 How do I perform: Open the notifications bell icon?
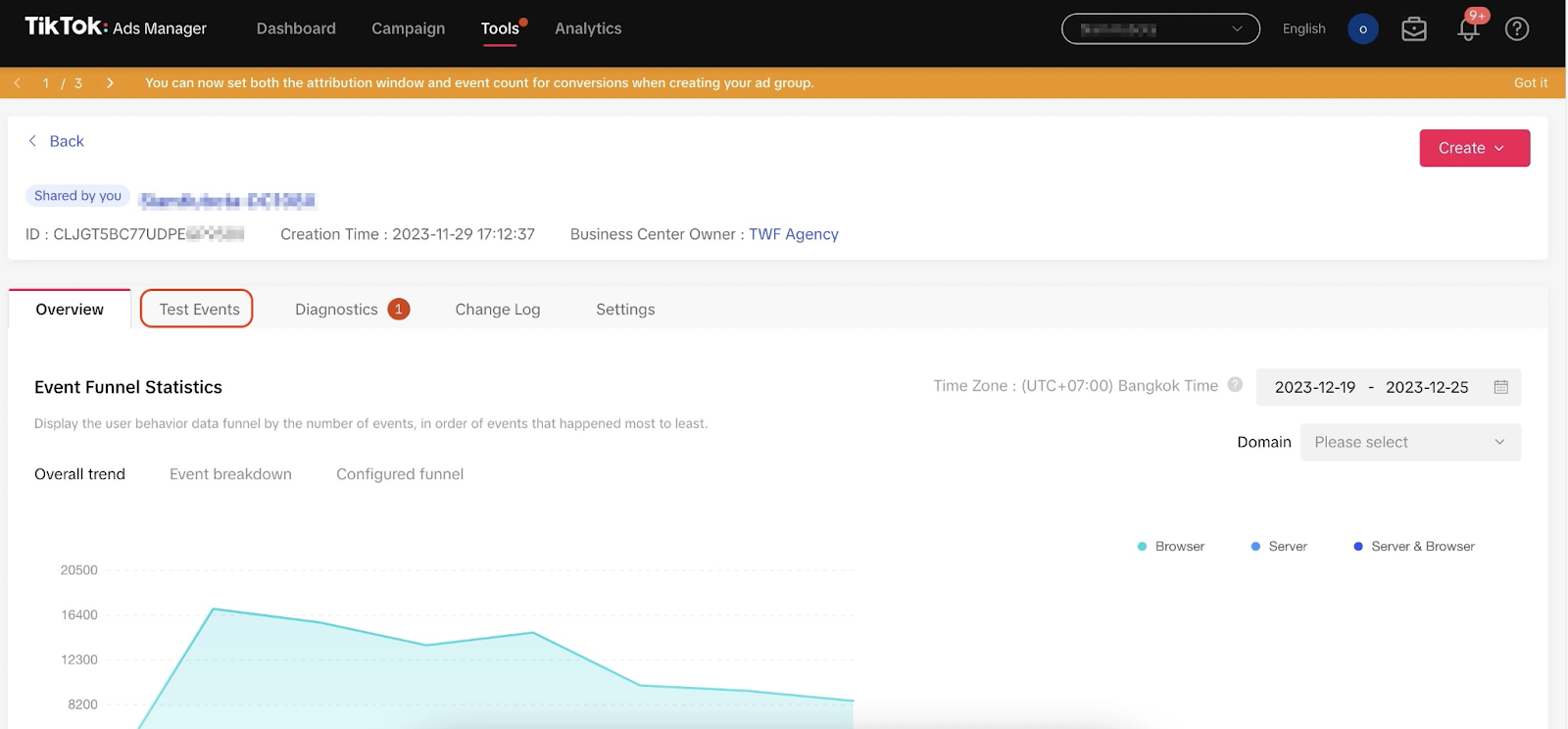point(1468,29)
